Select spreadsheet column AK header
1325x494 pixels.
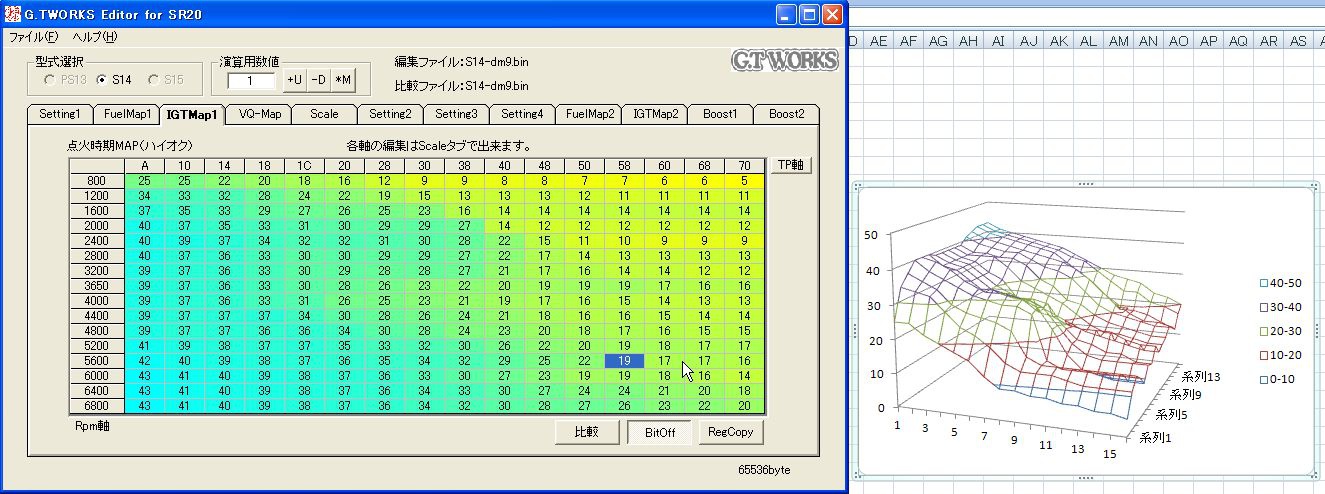click(1058, 41)
